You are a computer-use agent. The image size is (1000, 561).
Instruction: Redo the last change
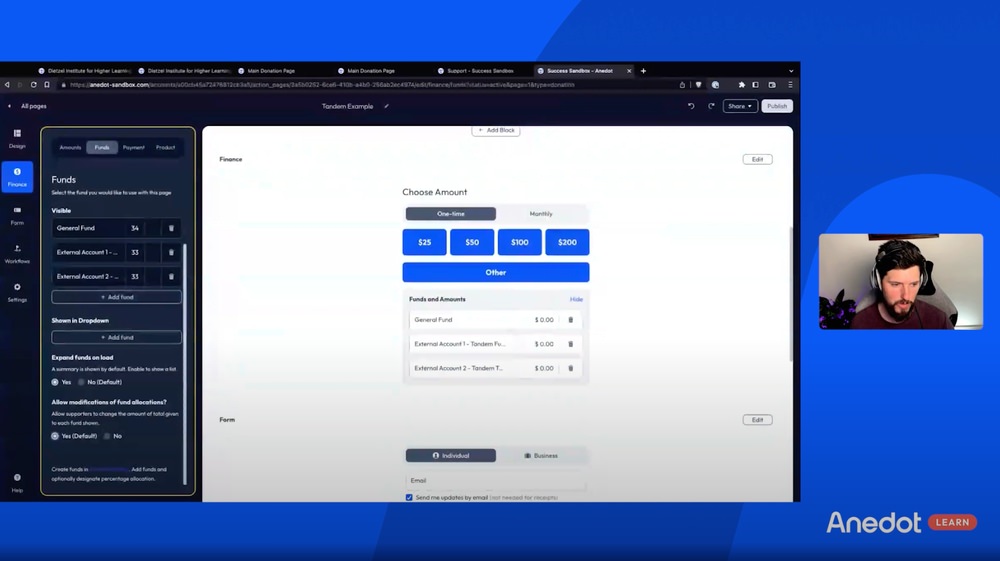click(711, 106)
